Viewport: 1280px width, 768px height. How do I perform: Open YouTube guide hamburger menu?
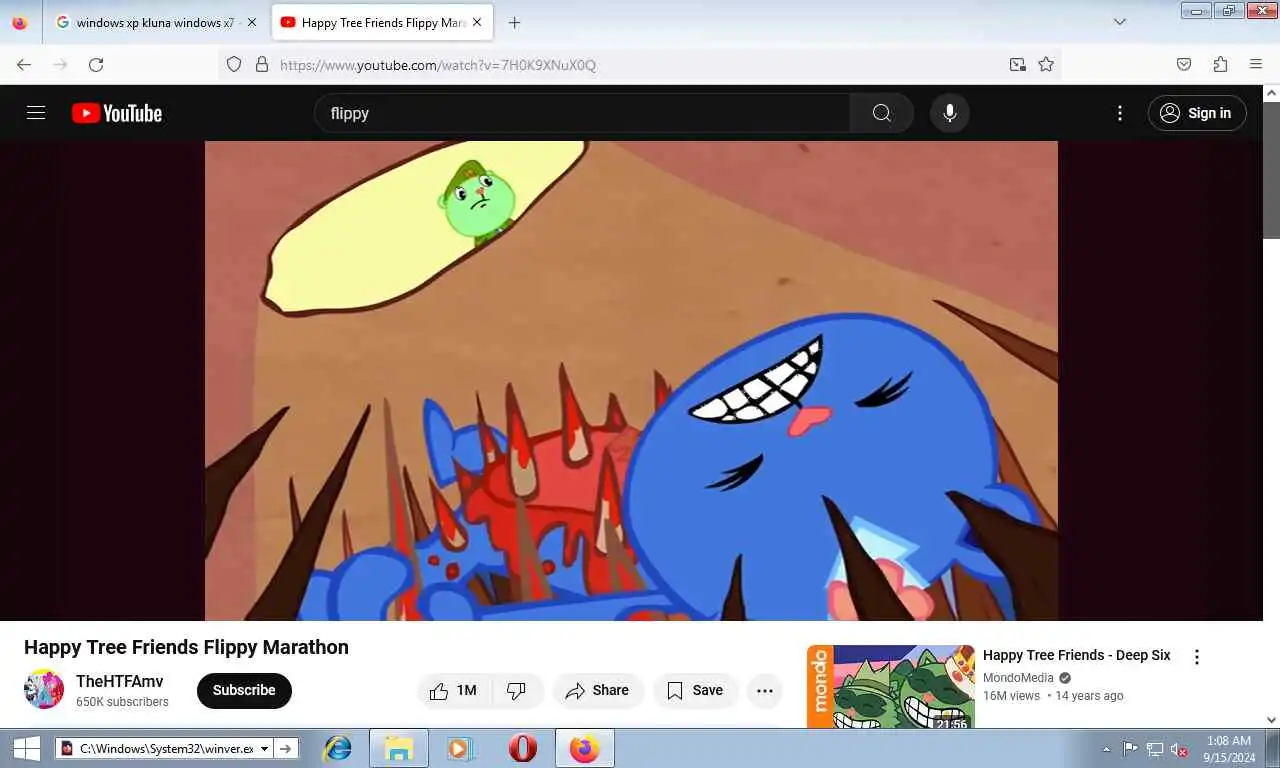[36, 113]
